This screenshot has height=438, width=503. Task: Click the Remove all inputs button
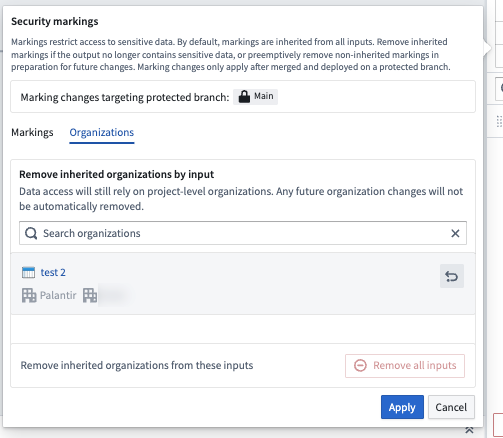(x=405, y=366)
